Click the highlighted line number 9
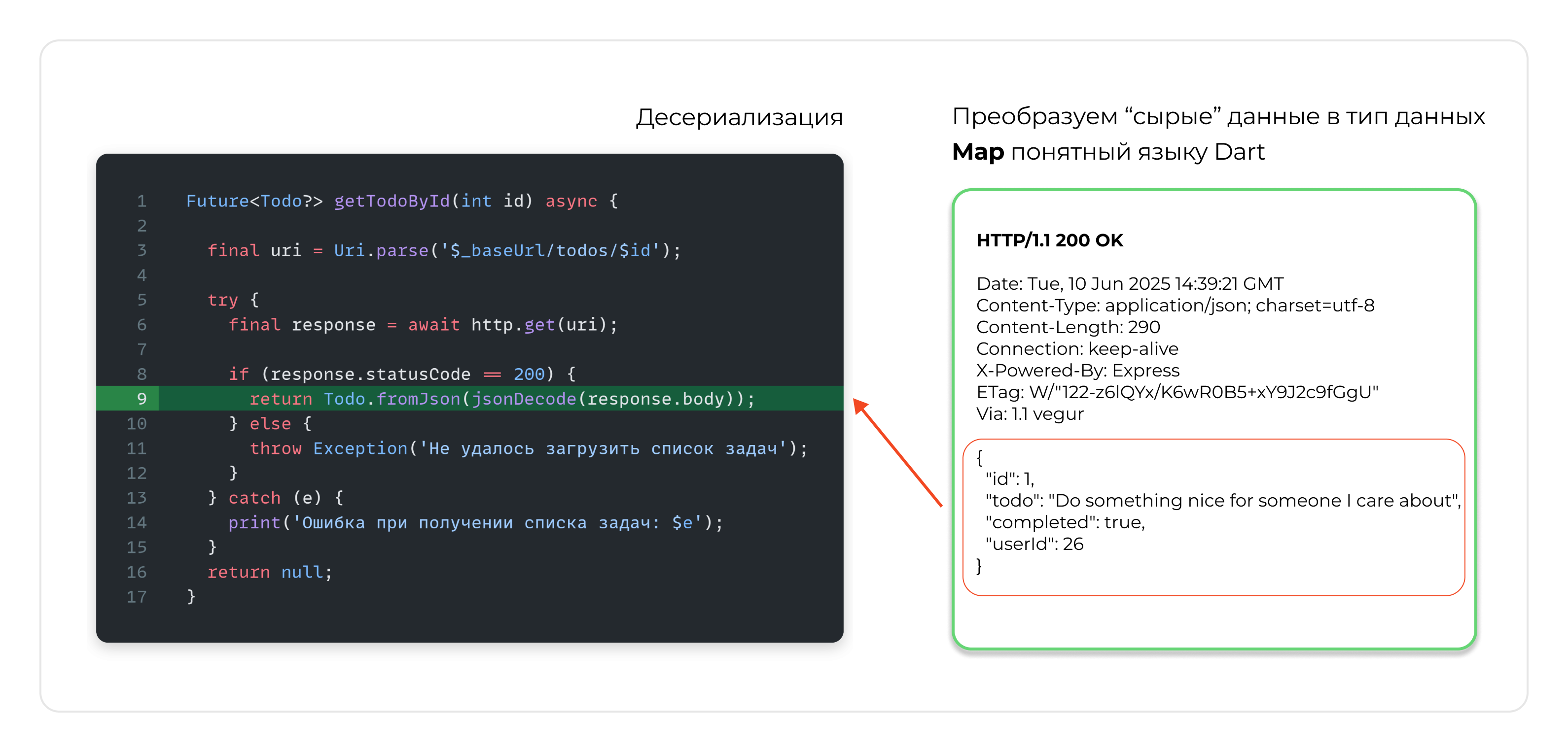Viewport: 1568px width, 752px height. (141, 399)
